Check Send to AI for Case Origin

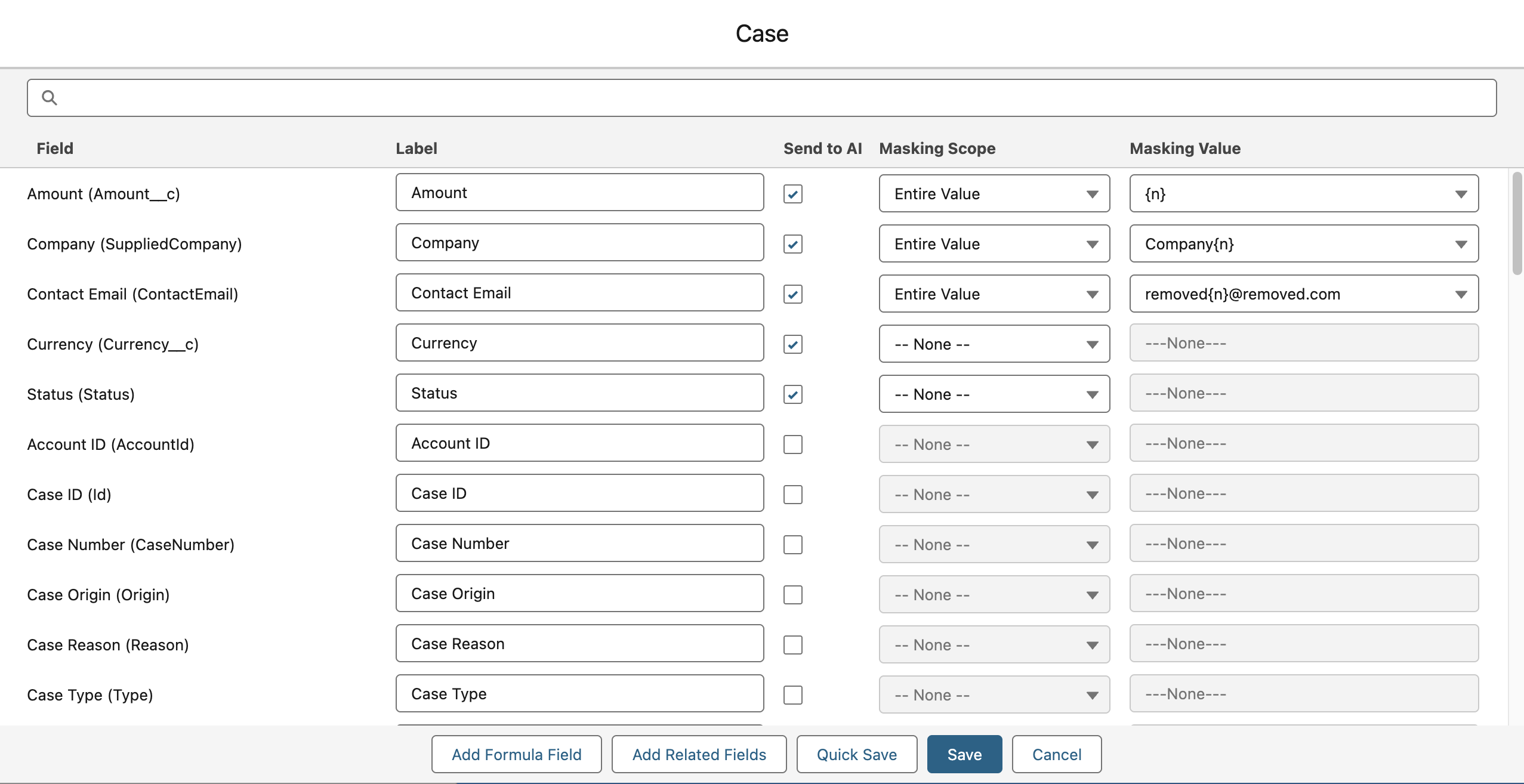(792, 595)
